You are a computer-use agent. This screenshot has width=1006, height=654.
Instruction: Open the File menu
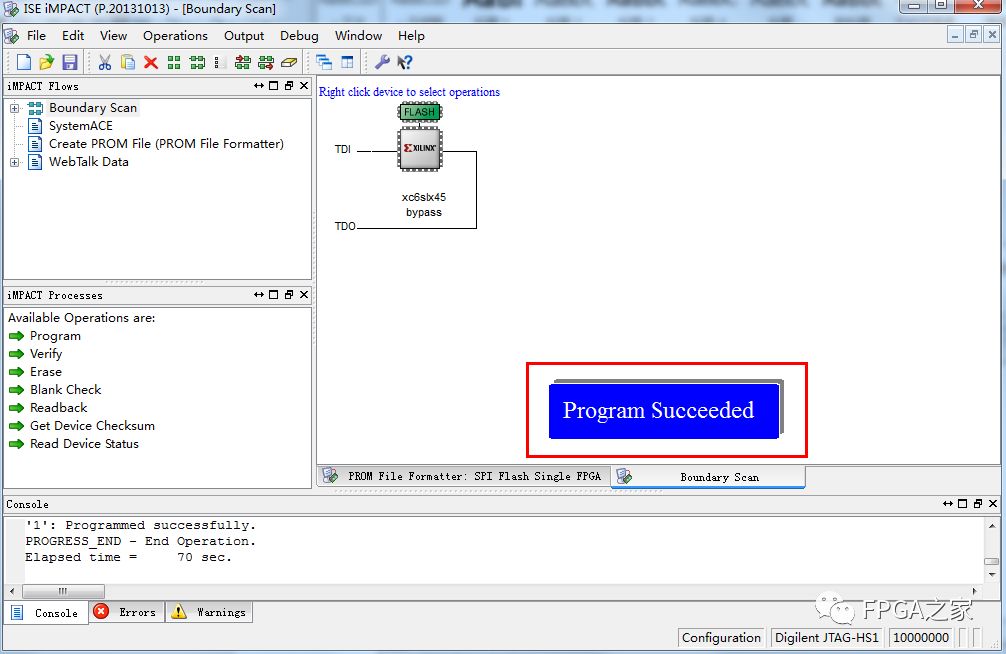(36, 36)
